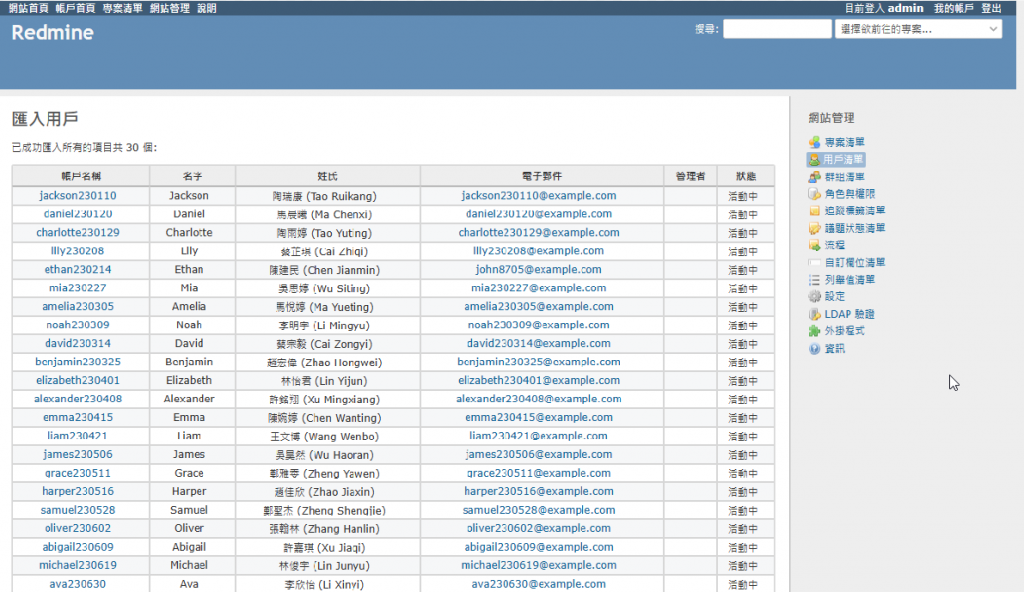
Task: Open user james230506
Action: 78,454
